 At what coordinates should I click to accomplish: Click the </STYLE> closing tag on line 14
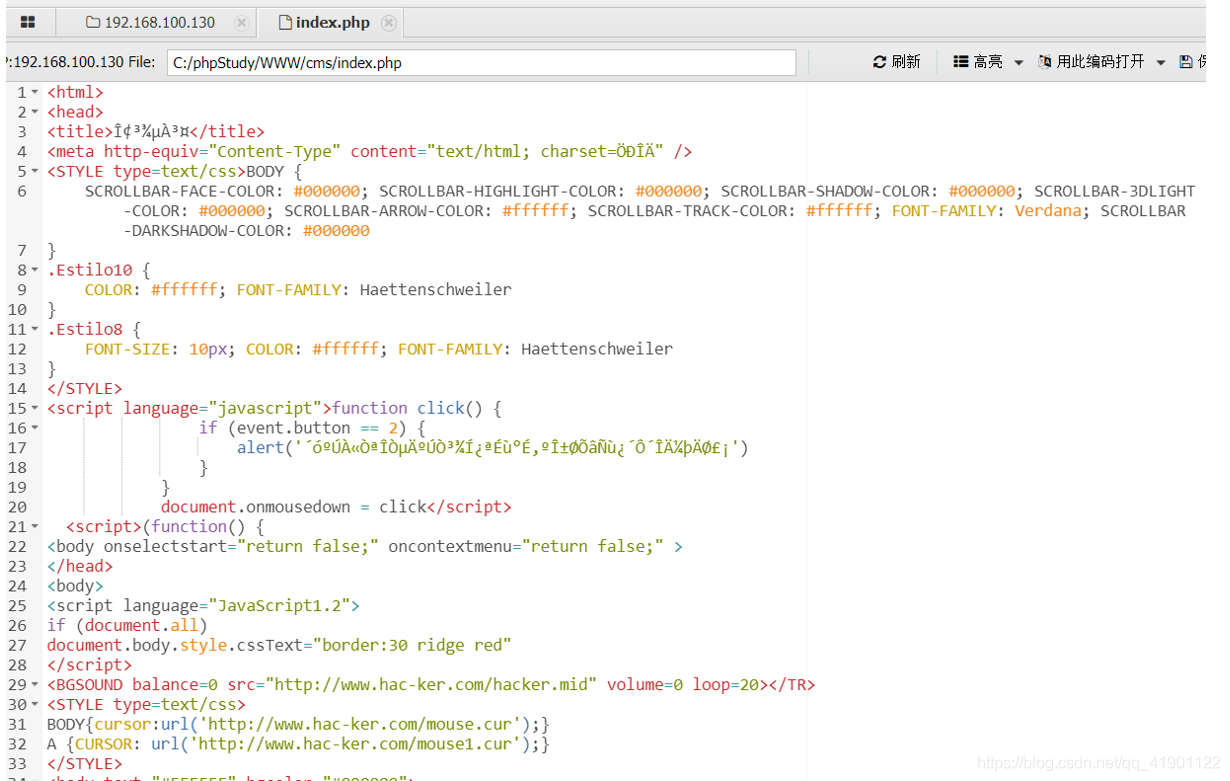click(85, 389)
